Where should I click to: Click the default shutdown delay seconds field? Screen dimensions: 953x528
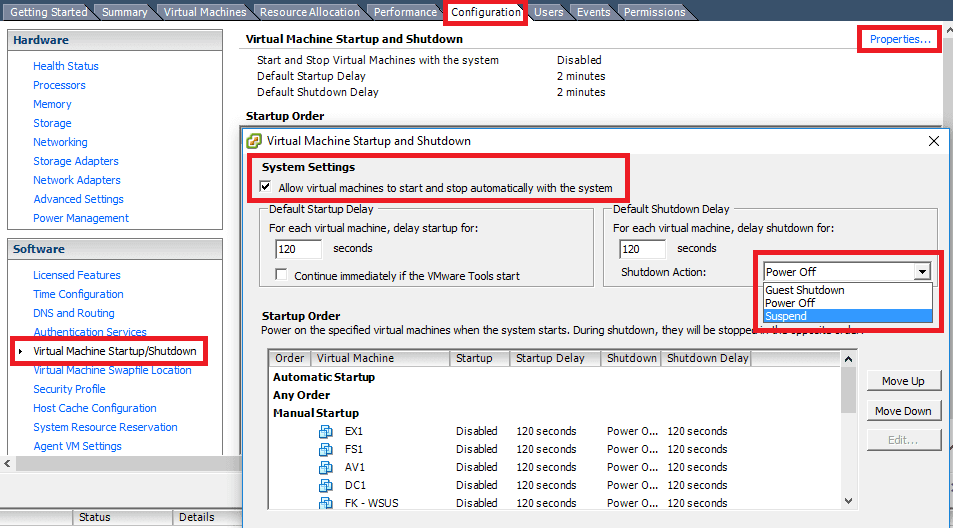[642, 249]
